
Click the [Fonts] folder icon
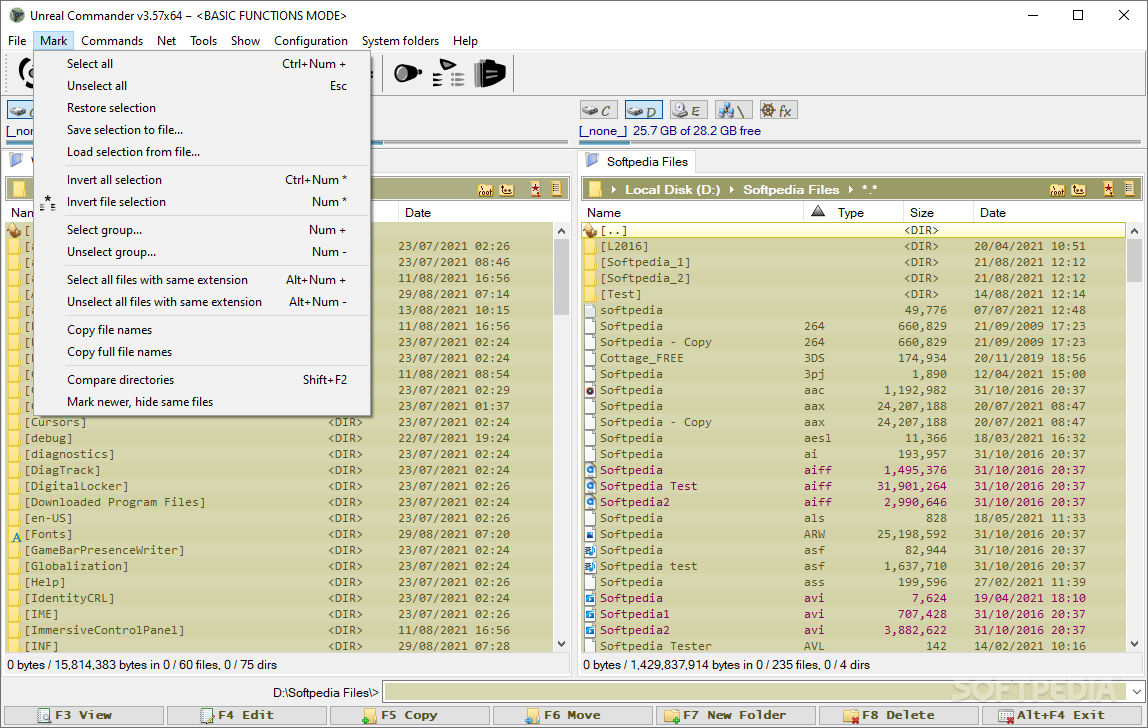click(16, 535)
